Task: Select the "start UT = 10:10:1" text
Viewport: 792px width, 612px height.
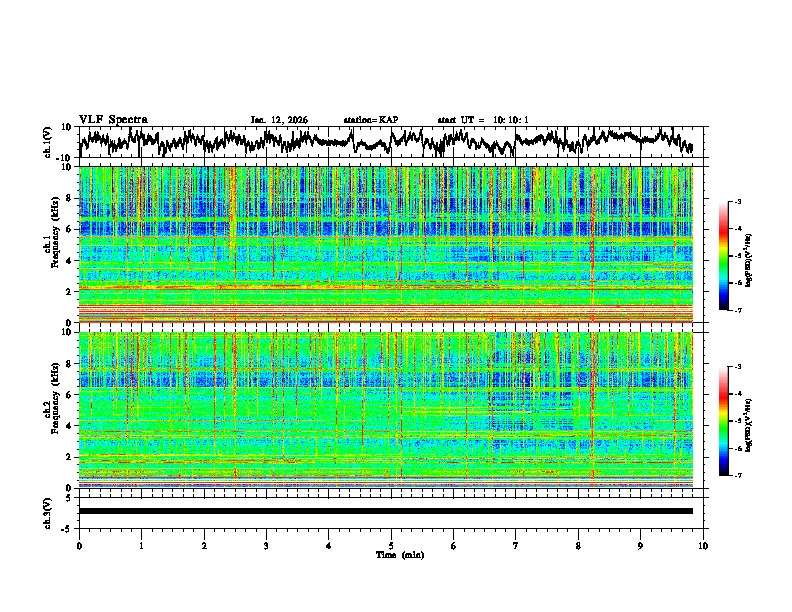Action: [x=483, y=120]
